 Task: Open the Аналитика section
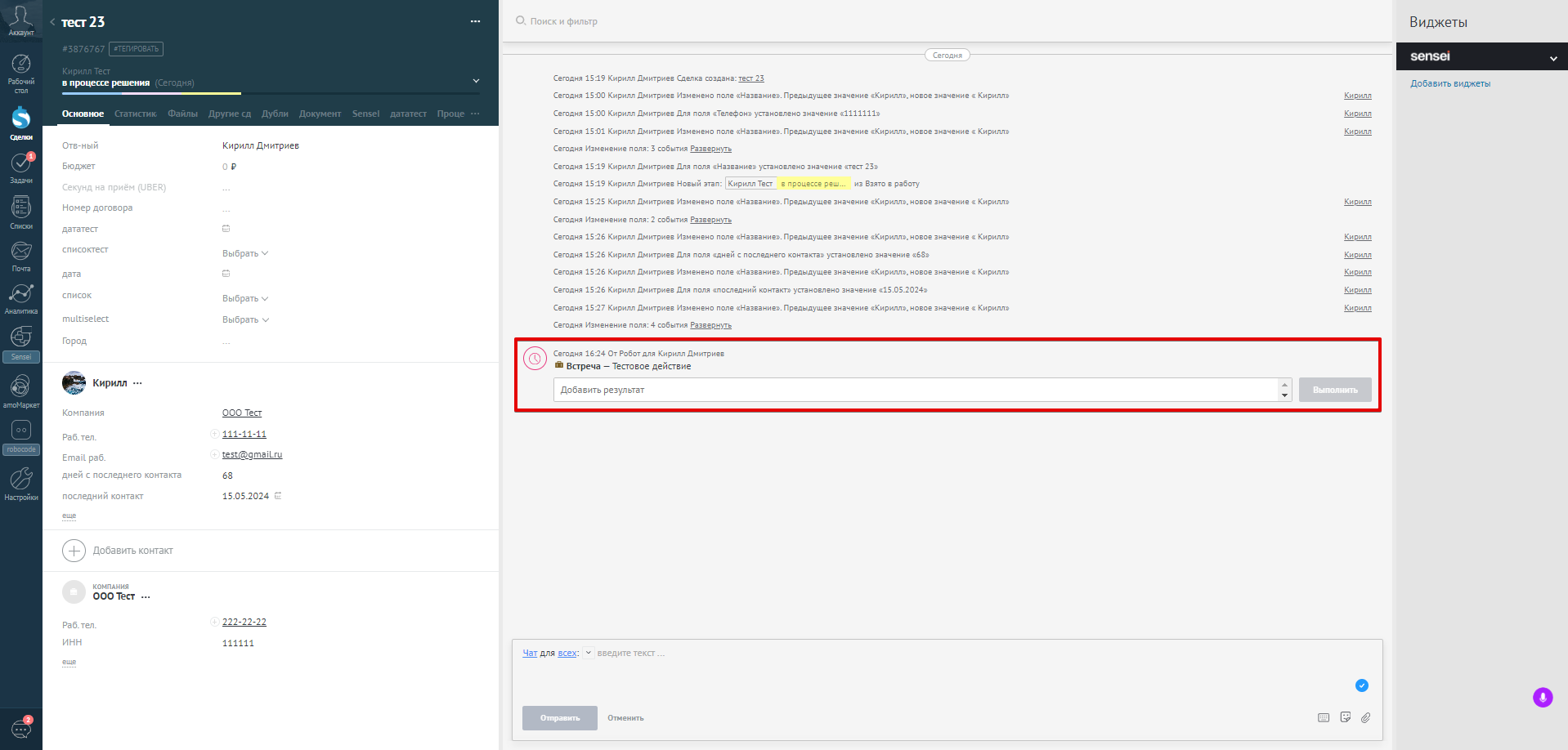tap(21, 298)
